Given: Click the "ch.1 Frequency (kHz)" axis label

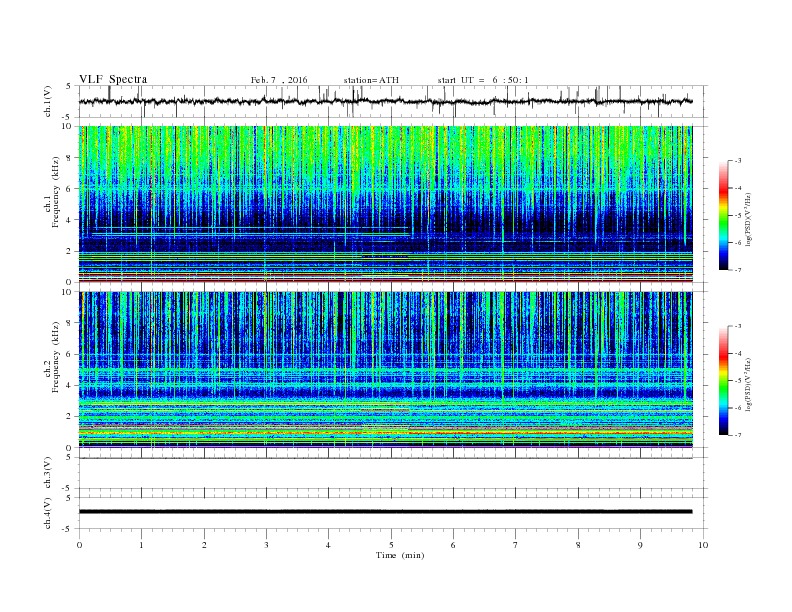Looking at the screenshot, I should pos(51,192).
